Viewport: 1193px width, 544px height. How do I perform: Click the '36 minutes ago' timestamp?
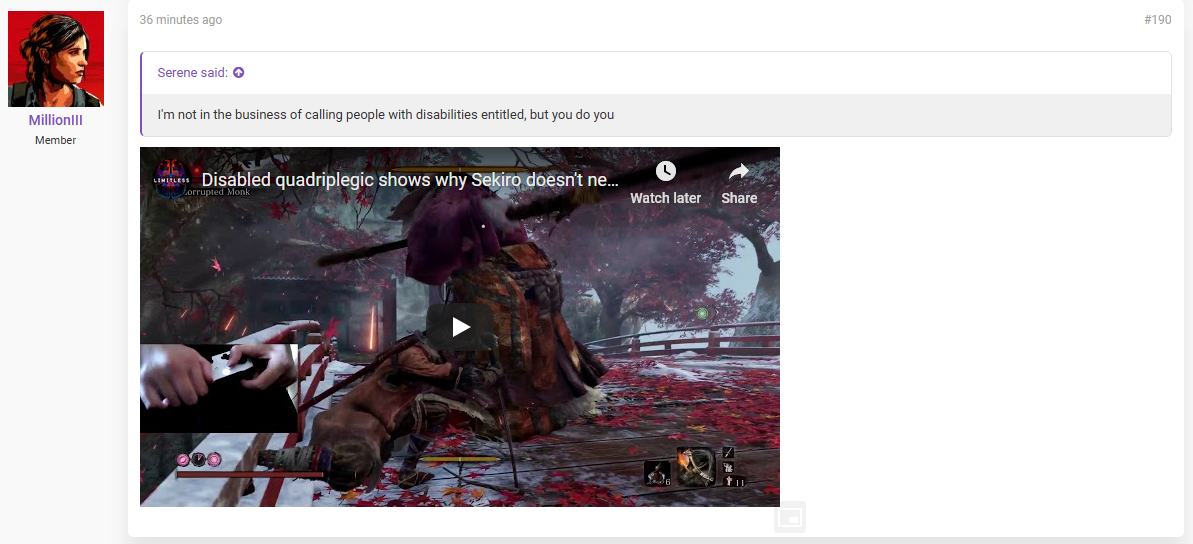point(180,20)
